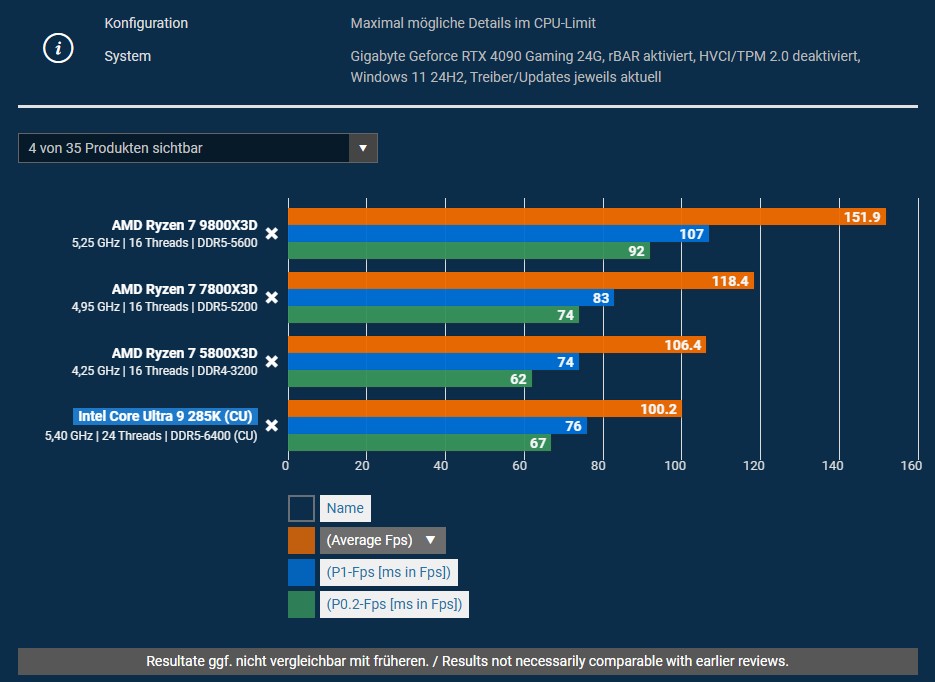The width and height of the screenshot is (935, 682).
Task: Click '5,25 GHz | 16 Threads | DDR5-5600' spec text
Action: pos(165,243)
